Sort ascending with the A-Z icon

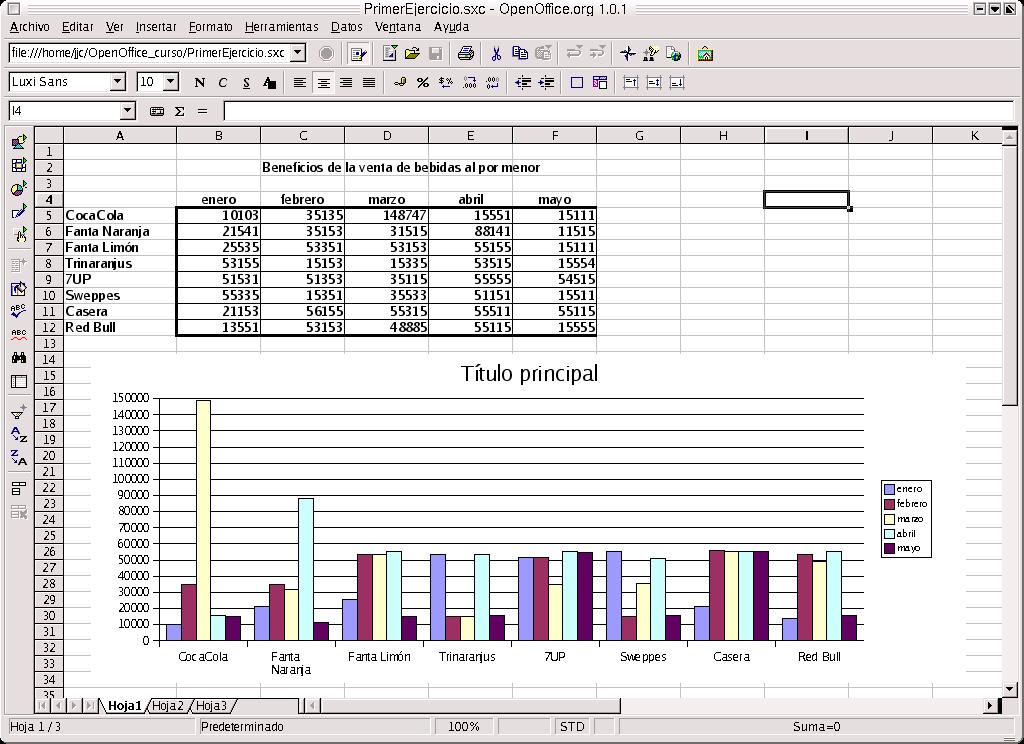[19, 434]
